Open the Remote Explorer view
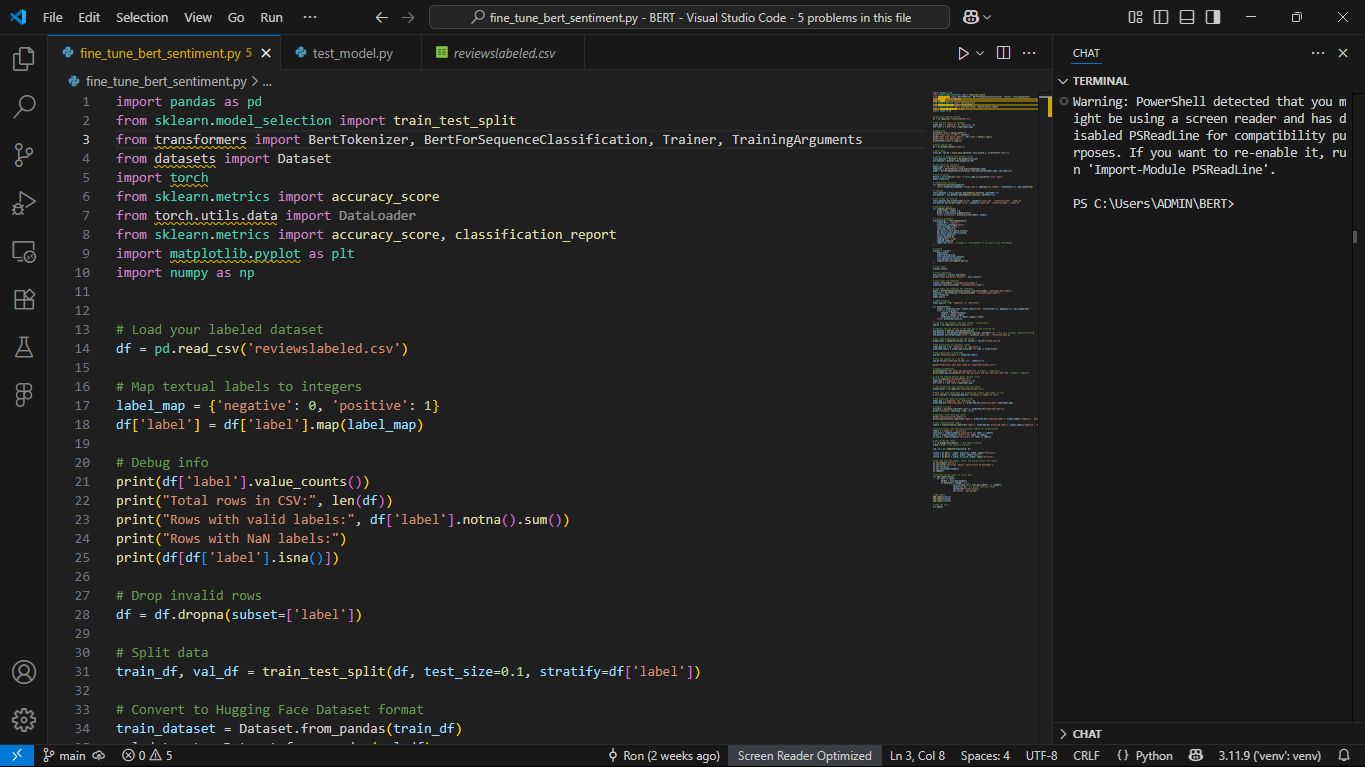Image resolution: width=1365 pixels, height=767 pixels. click(23, 251)
